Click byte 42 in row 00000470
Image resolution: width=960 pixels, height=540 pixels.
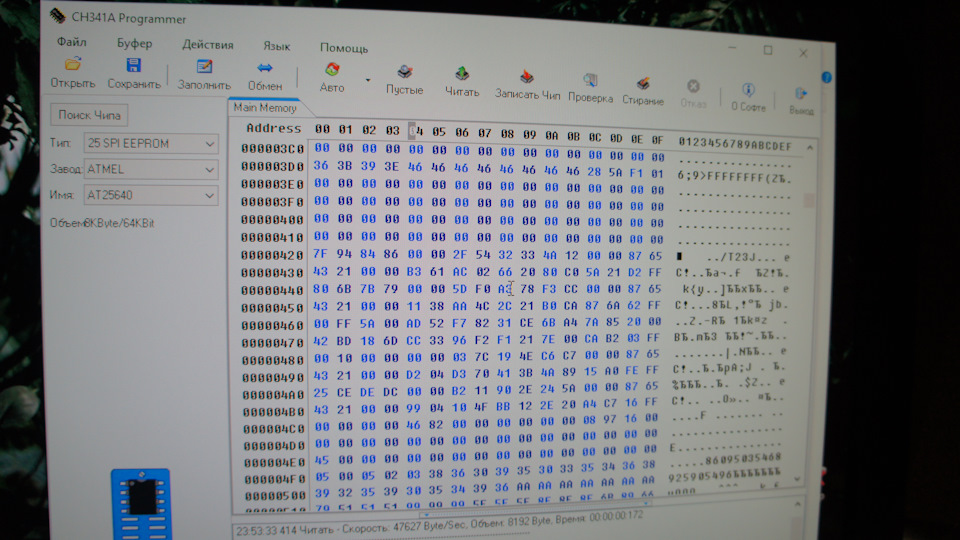pyautogui.click(x=321, y=341)
